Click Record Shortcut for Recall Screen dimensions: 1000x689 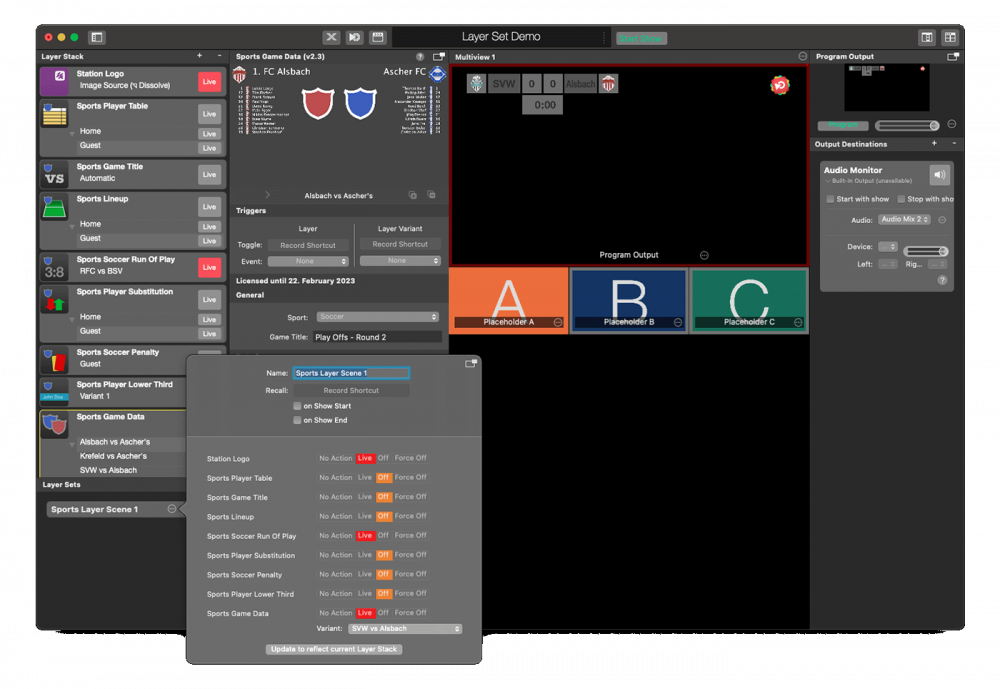(x=351, y=390)
